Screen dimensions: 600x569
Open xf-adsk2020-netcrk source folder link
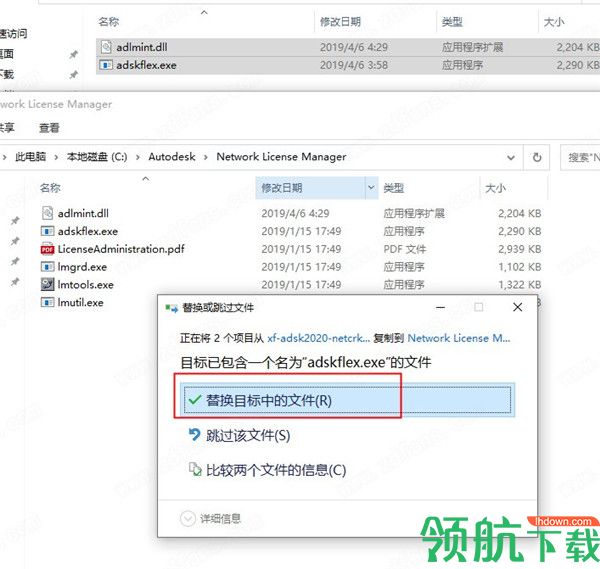coord(318,338)
